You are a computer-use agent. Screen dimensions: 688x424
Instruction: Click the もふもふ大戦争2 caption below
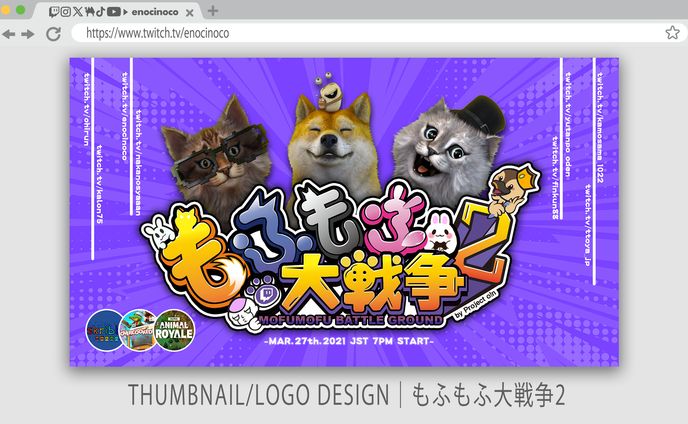pos(488,395)
